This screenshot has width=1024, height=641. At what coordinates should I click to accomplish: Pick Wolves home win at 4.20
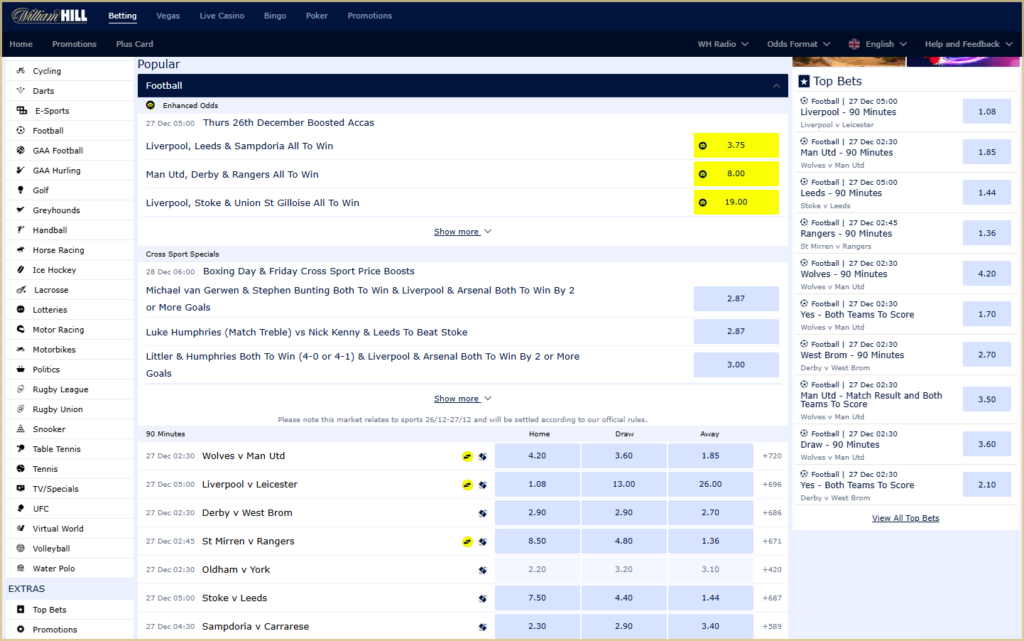[537, 456]
